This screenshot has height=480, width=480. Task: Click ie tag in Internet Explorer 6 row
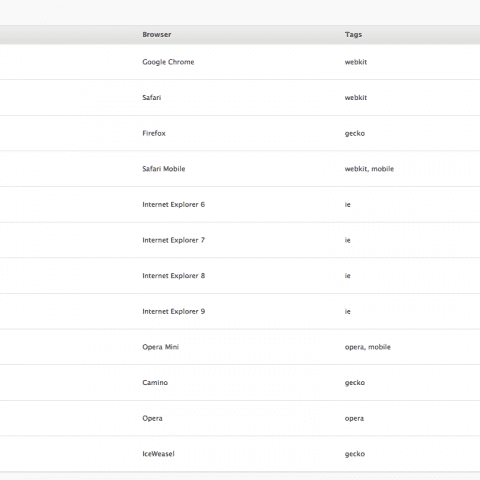click(x=348, y=205)
